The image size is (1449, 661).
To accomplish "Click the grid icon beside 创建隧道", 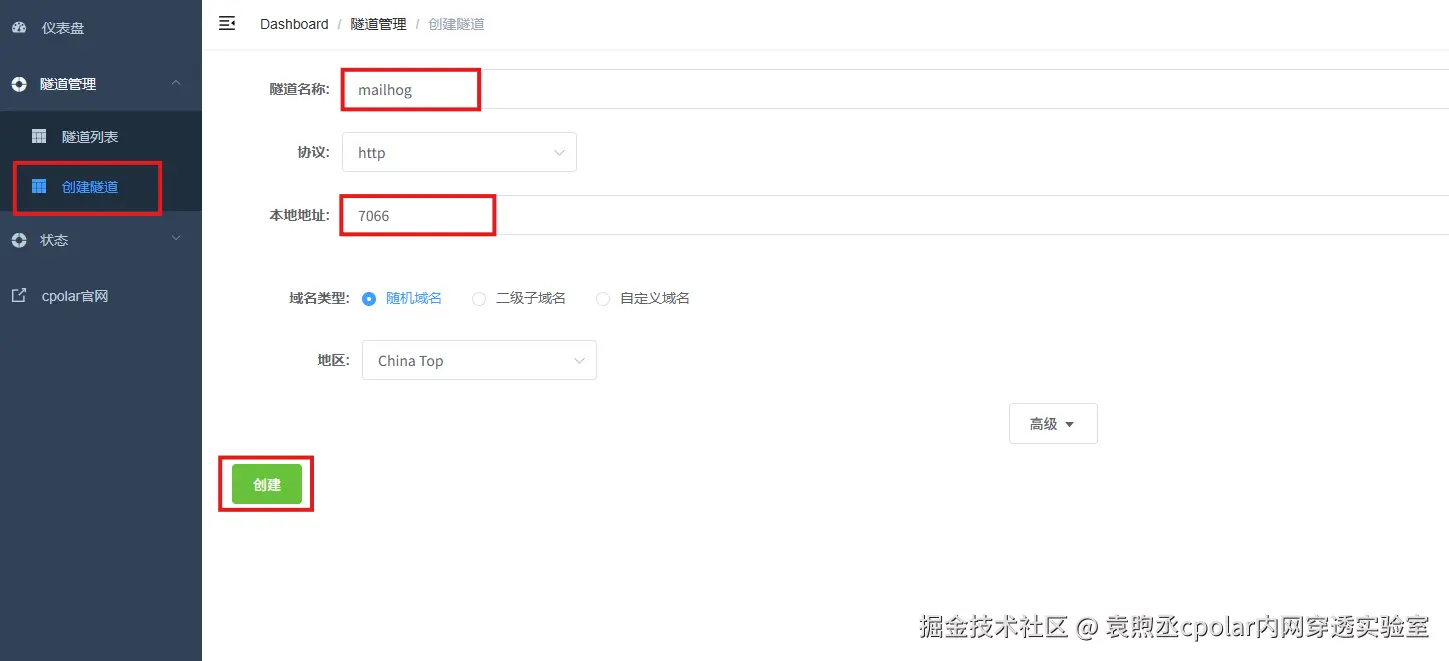I will point(39,186).
